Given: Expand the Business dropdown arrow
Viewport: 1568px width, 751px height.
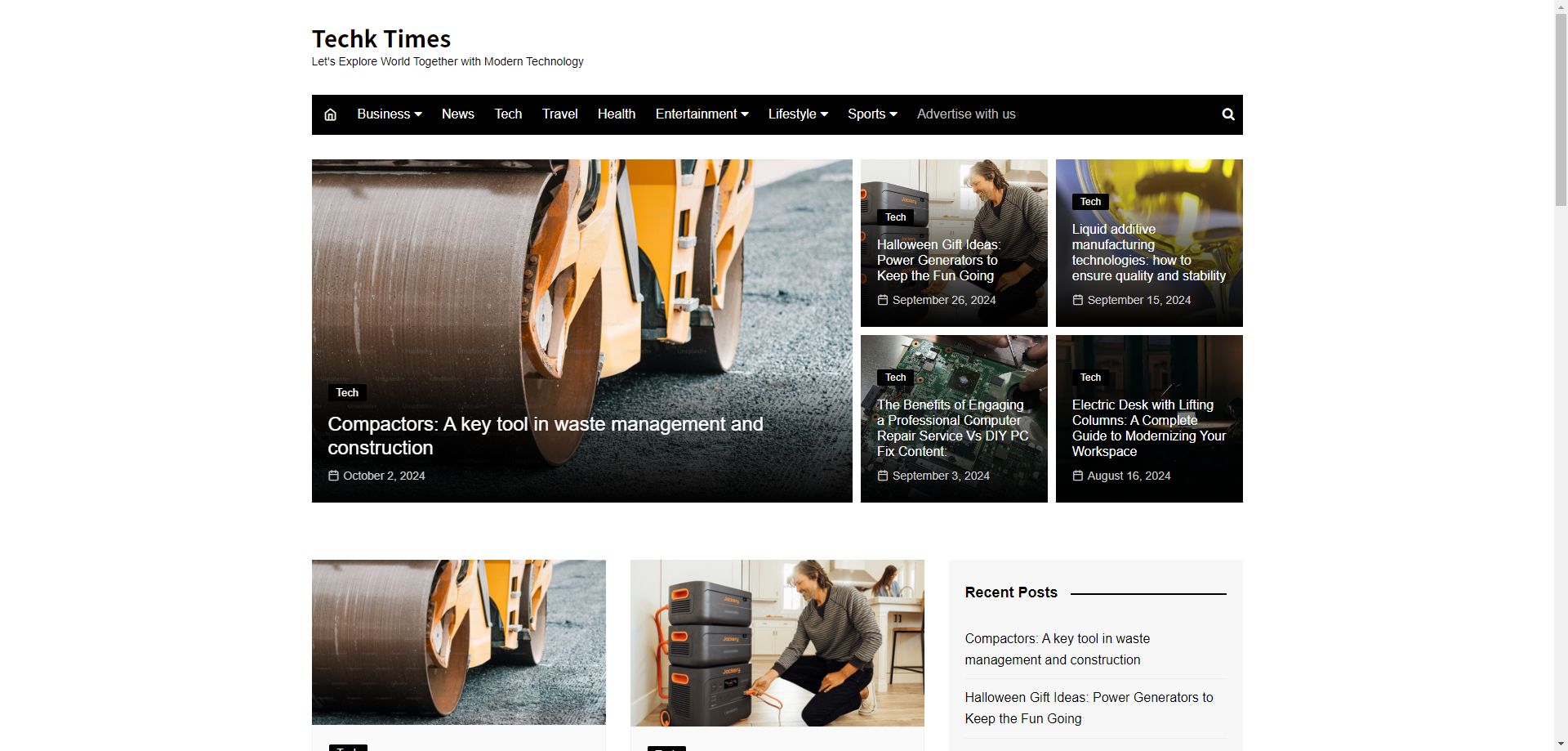Looking at the screenshot, I should point(418,114).
